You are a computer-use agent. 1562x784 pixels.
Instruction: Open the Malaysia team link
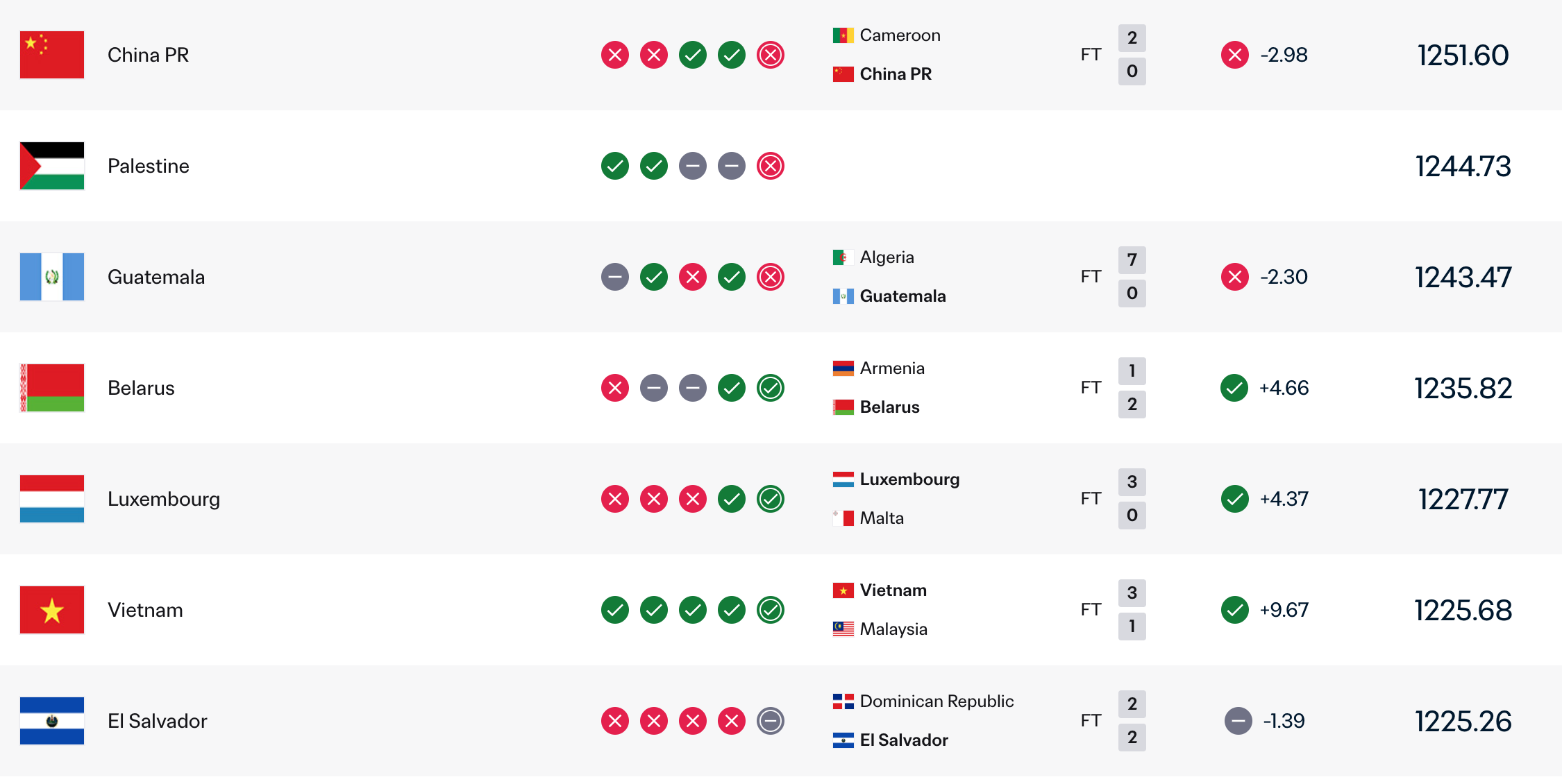[x=893, y=629]
